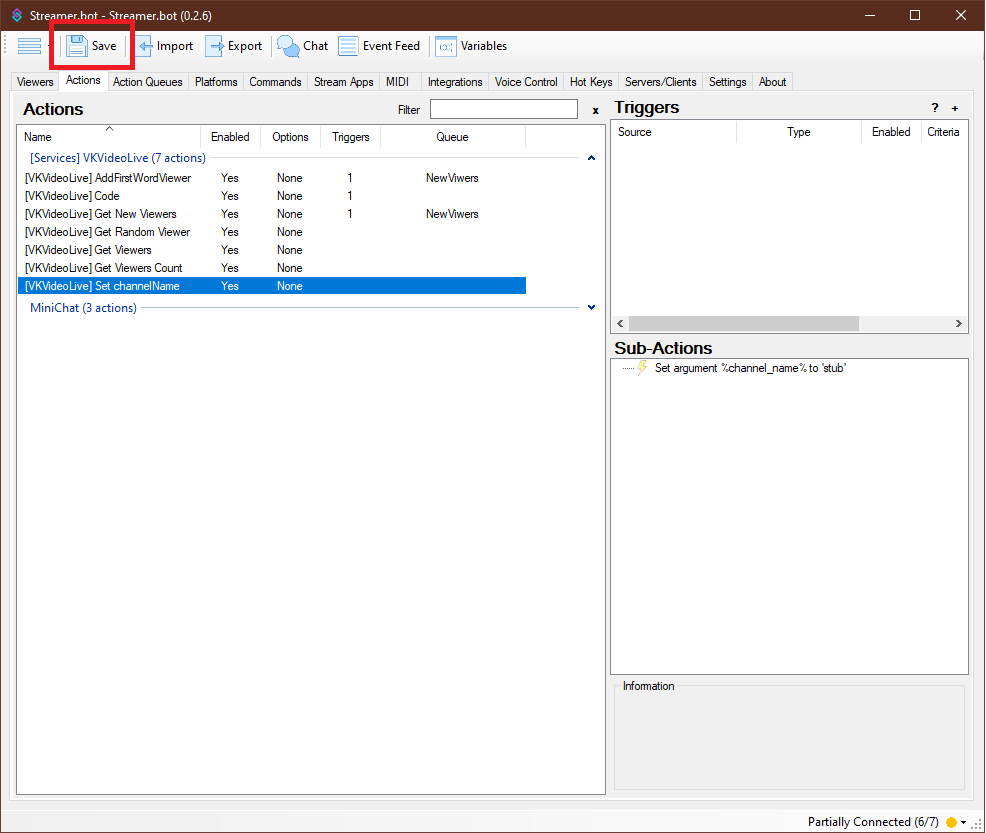986x833 pixels.
Task: Click the Import arrow icon
Action: click(145, 46)
